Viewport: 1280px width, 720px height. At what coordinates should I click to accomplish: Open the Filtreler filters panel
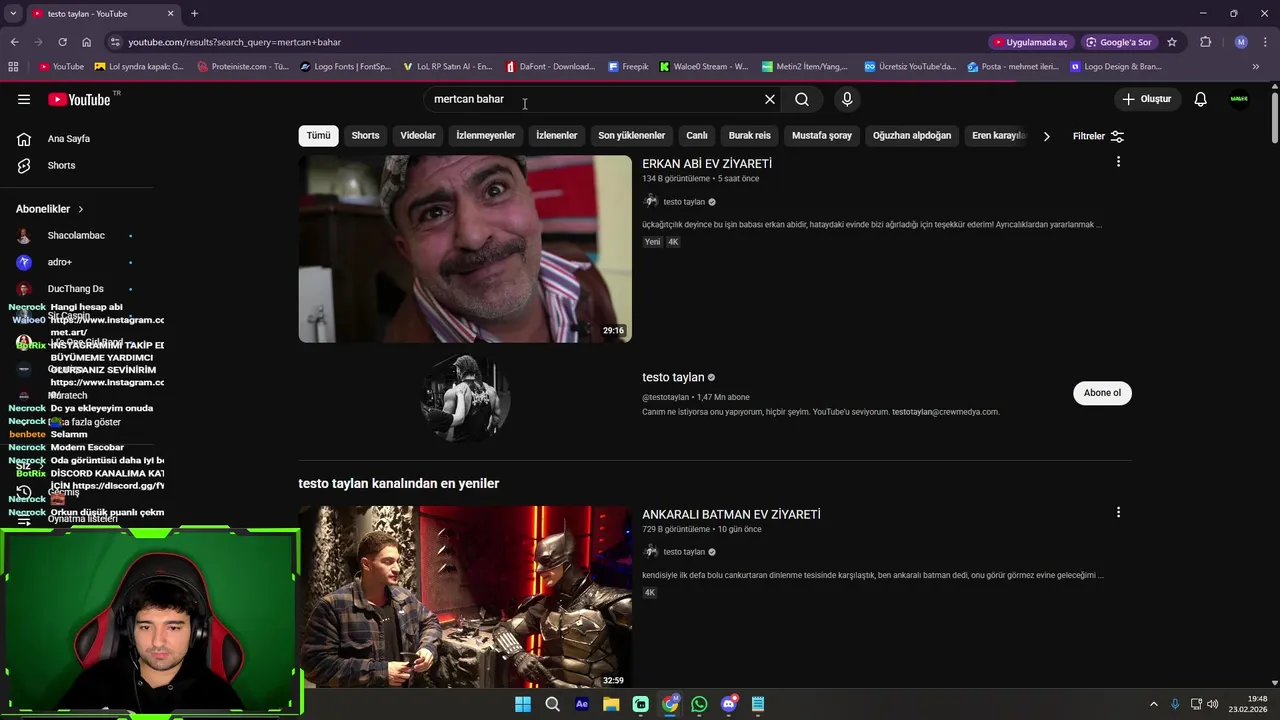1098,136
